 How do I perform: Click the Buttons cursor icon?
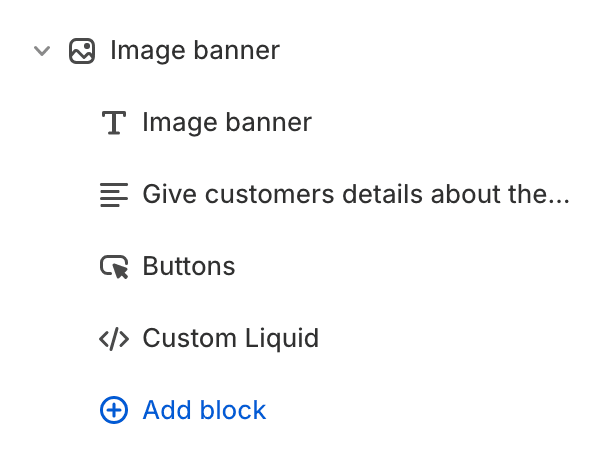114,267
